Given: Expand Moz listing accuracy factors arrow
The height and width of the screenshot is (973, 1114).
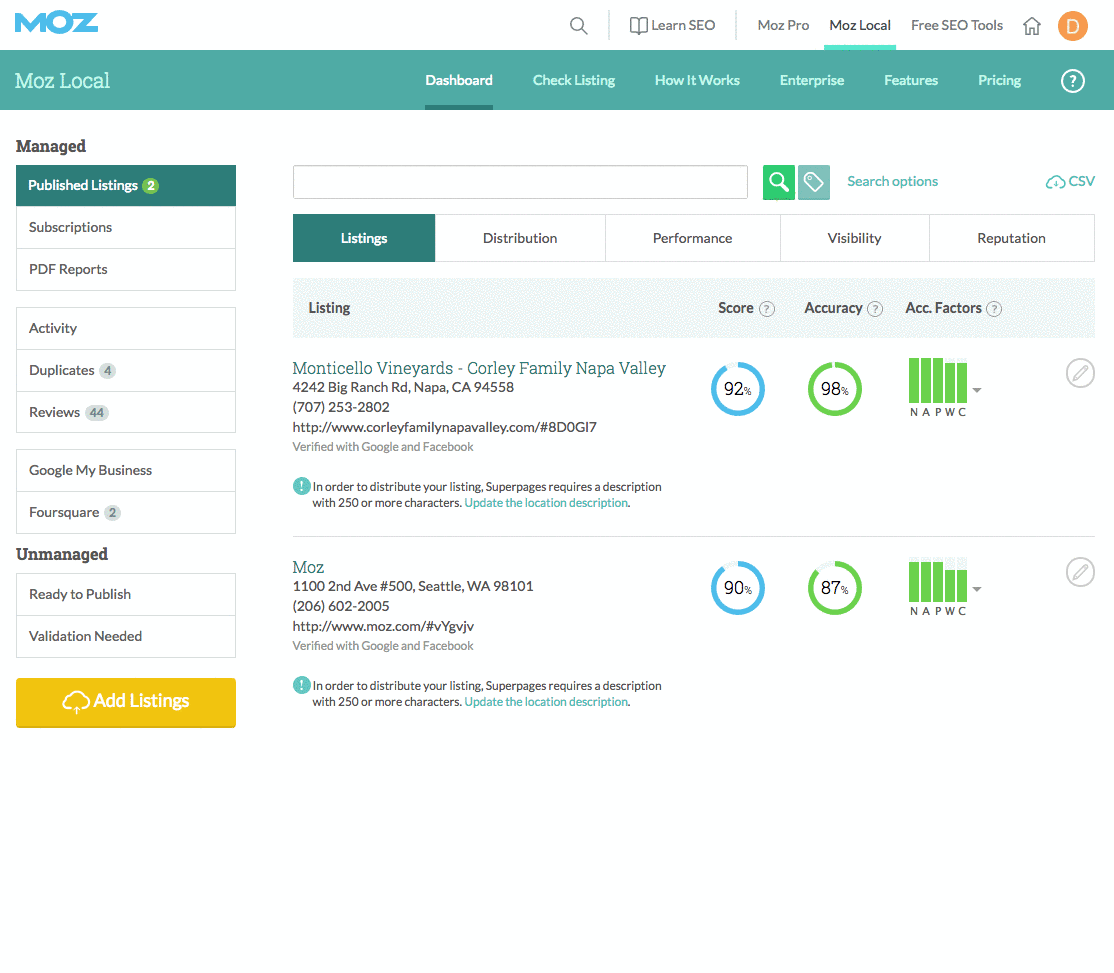Looking at the screenshot, I should pos(977,589).
